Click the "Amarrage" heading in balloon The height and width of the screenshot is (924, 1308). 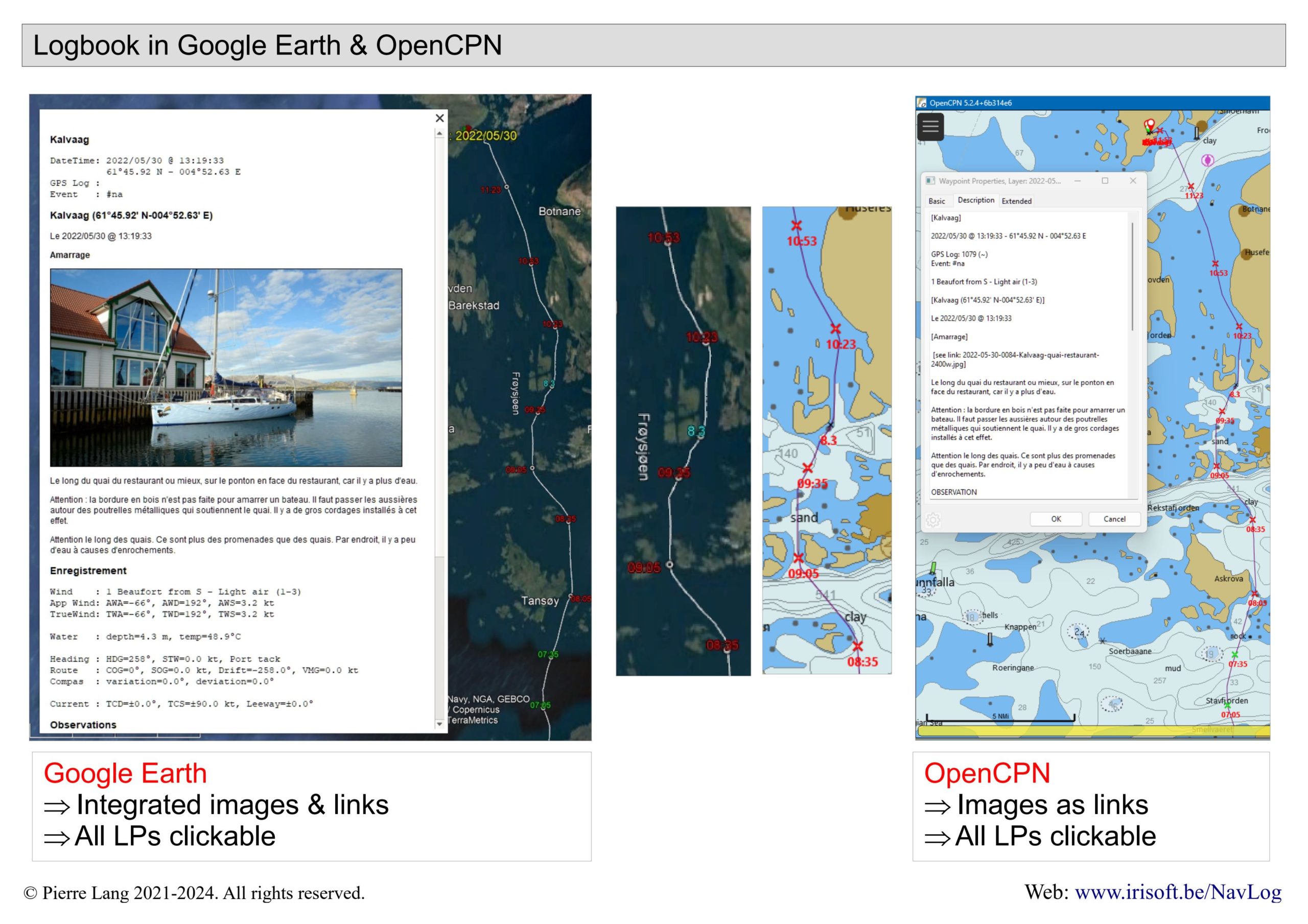(69, 255)
